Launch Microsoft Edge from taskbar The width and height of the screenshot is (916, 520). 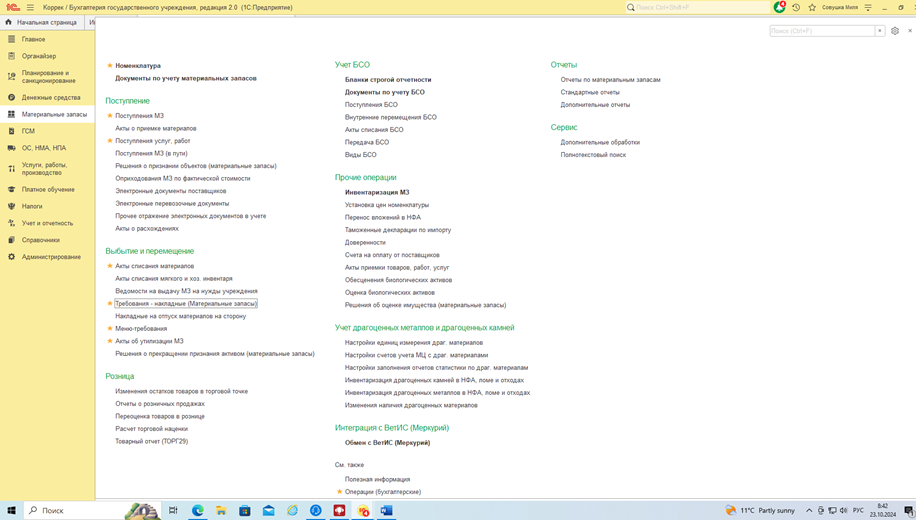[x=197, y=511]
